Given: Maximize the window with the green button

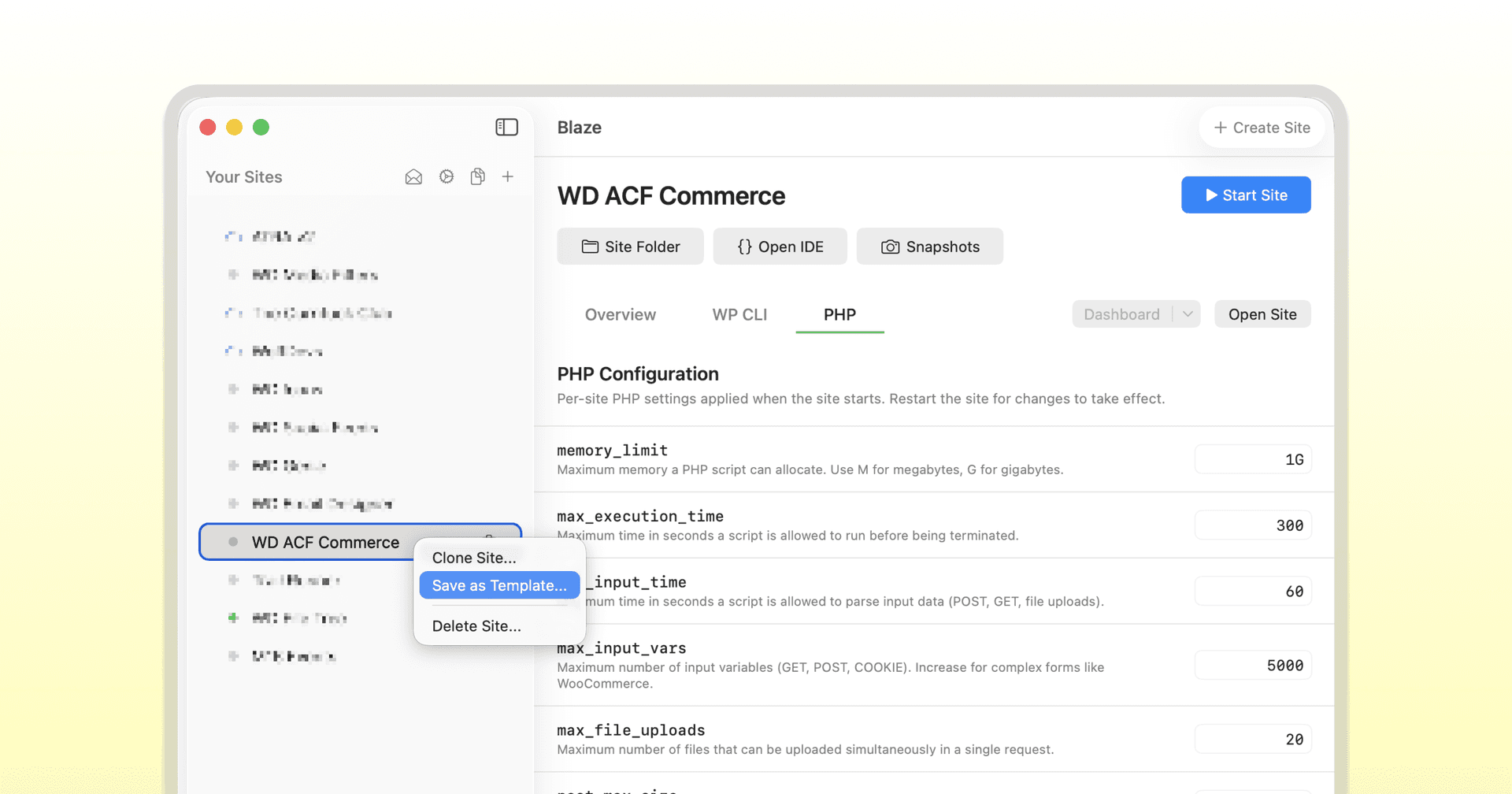Looking at the screenshot, I should point(261,127).
